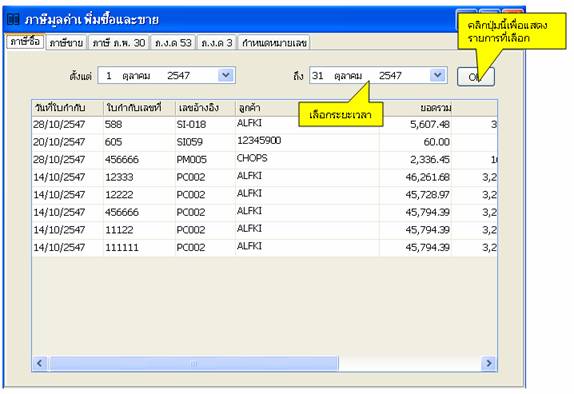Click total amount 60.00
This screenshot has width=574, height=394.
415,142
